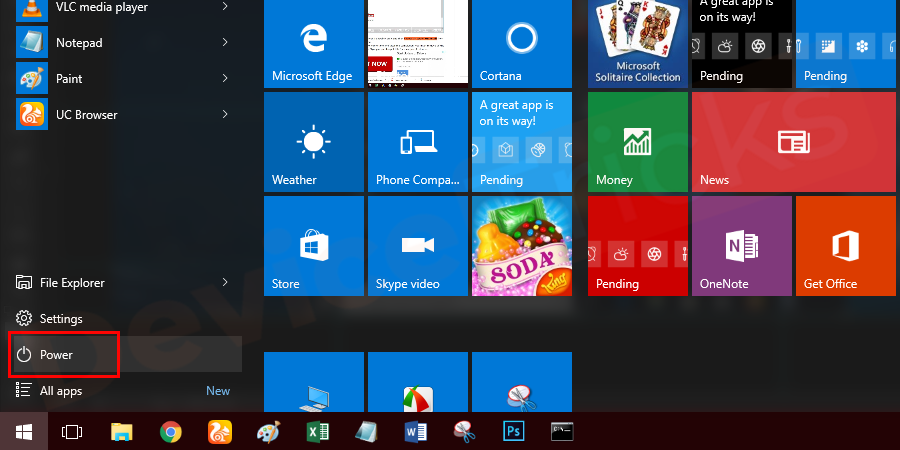Click the Power option
The image size is (900, 450).
(125, 355)
